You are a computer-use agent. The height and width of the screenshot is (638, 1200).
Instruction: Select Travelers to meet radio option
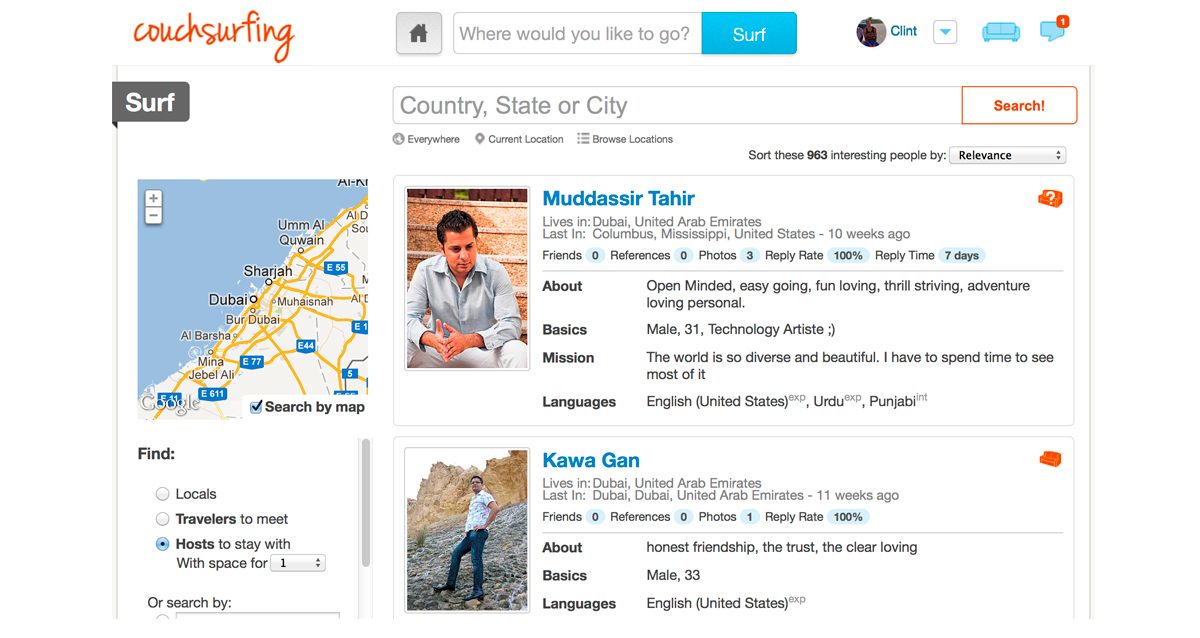pos(162,519)
